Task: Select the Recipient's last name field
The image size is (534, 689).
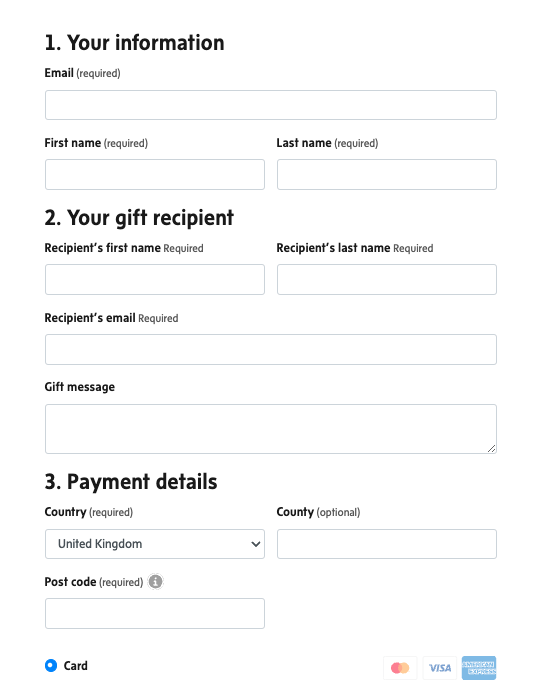Action: (x=387, y=279)
